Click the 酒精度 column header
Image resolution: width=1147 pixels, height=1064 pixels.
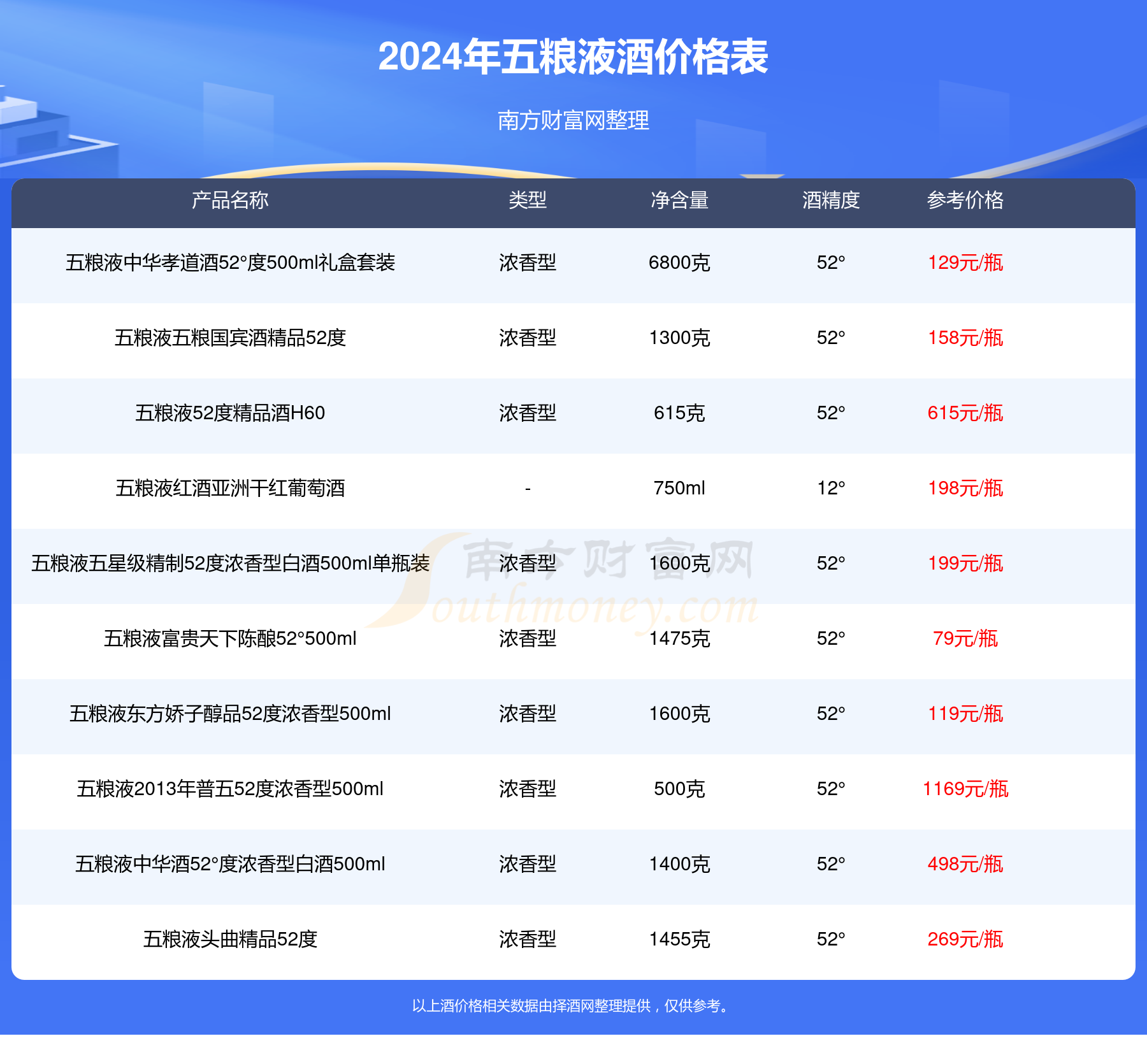[831, 200]
